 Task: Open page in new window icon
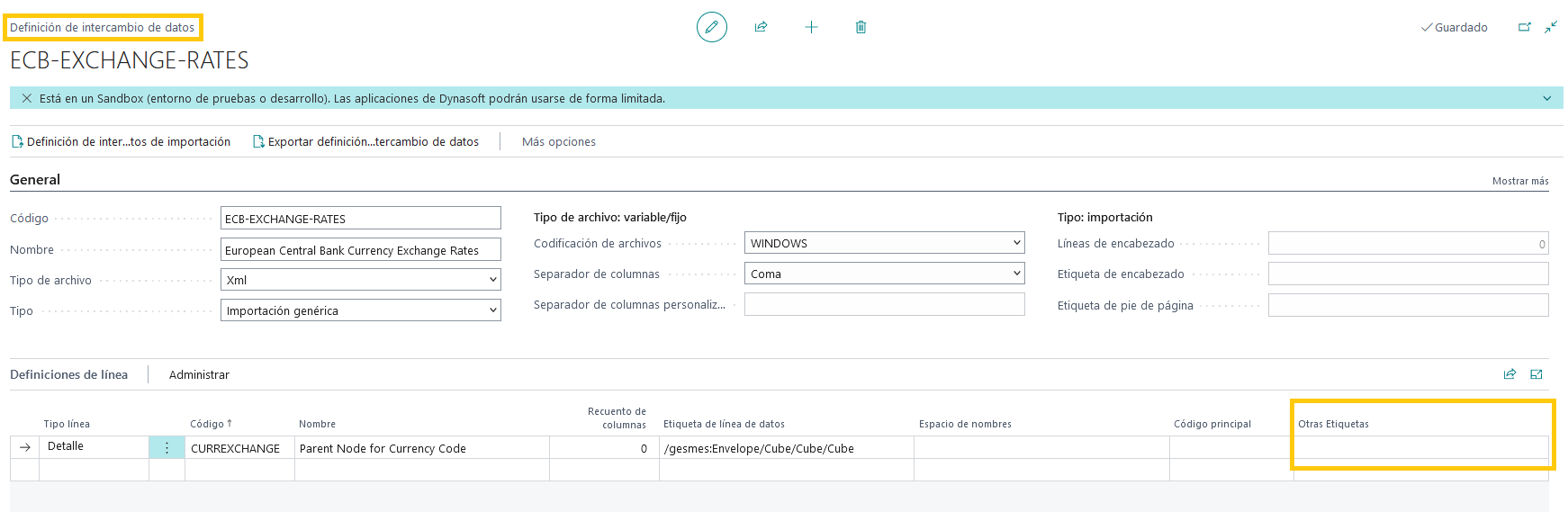point(1524,27)
